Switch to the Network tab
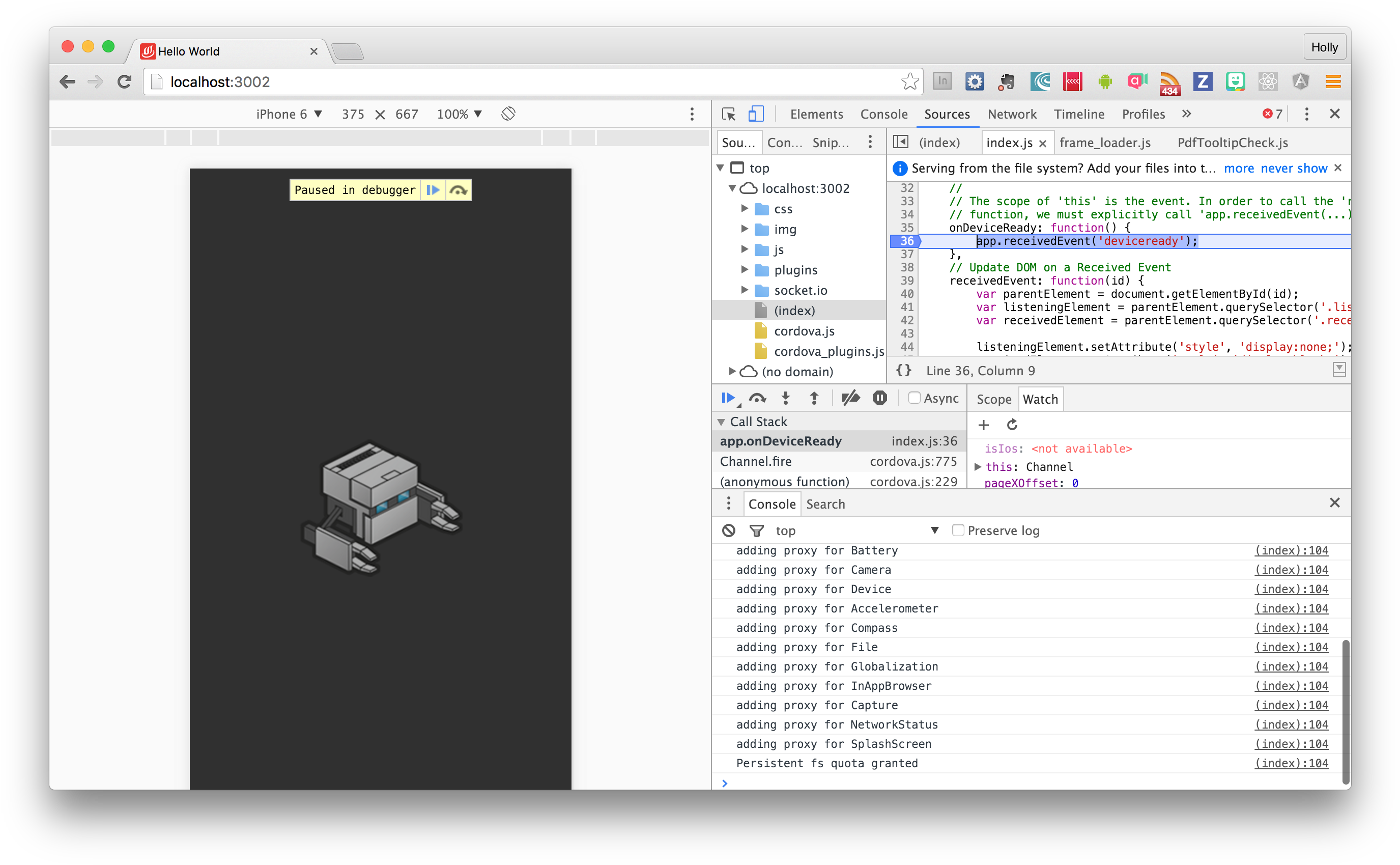Viewport: 1400px width, 865px height. click(1011, 114)
